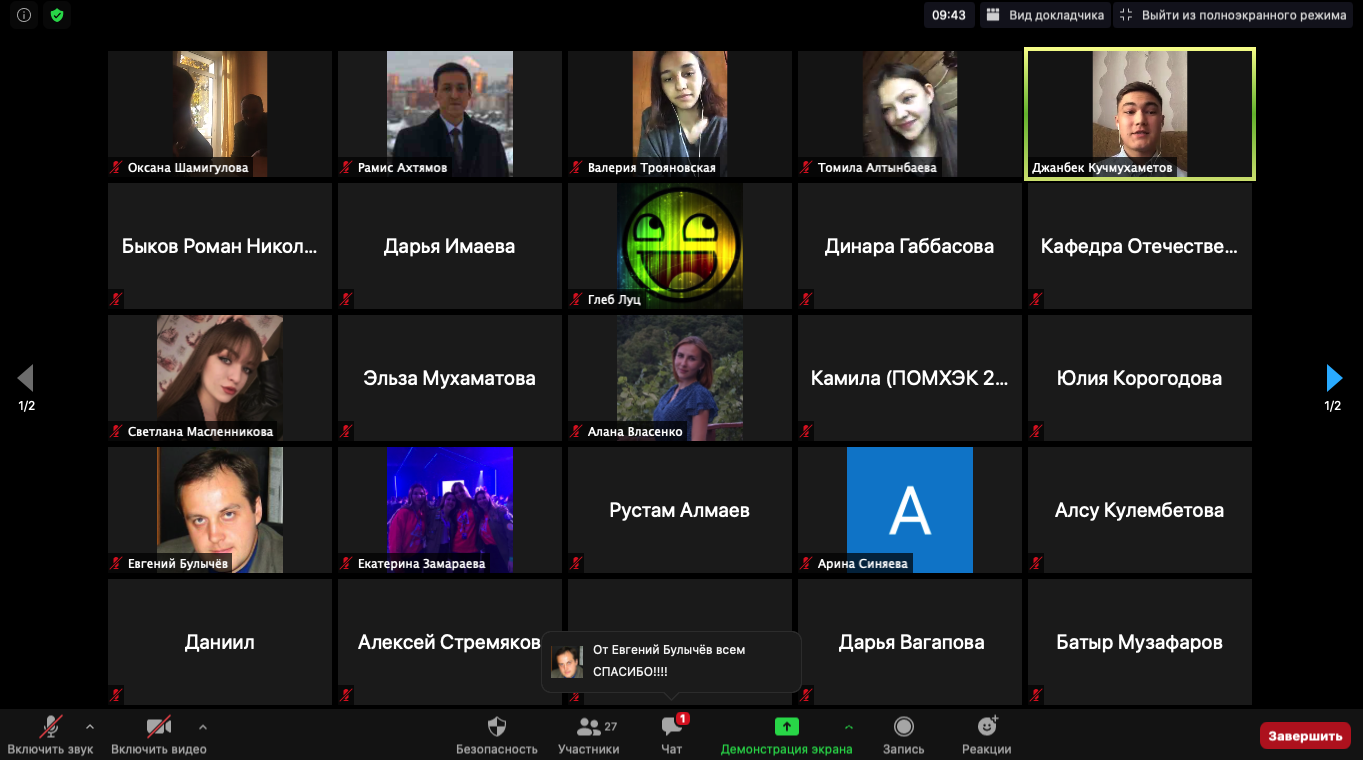Toggle microphone with Включить звук

[x=51, y=727]
